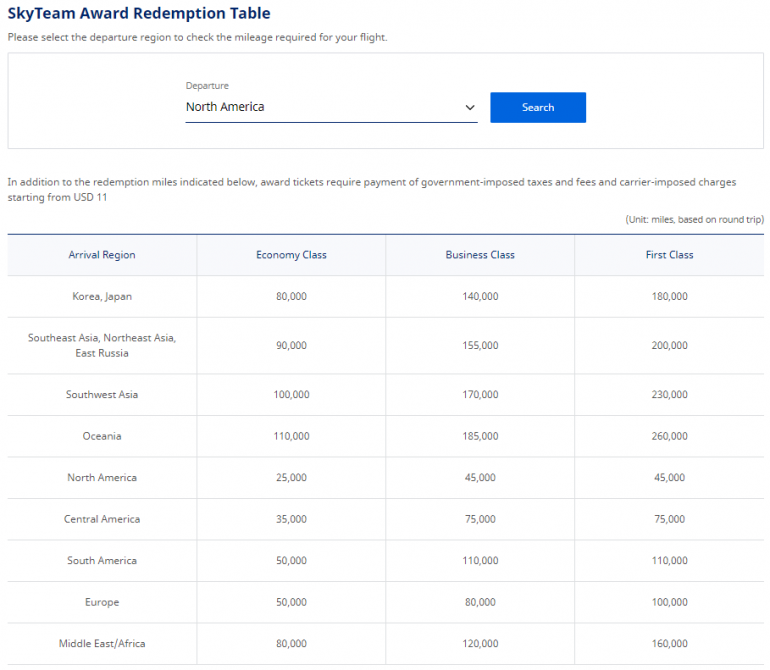Click the 155,000 Business Class miles cell
Viewport: 770px width, 670px height.
(480, 346)
